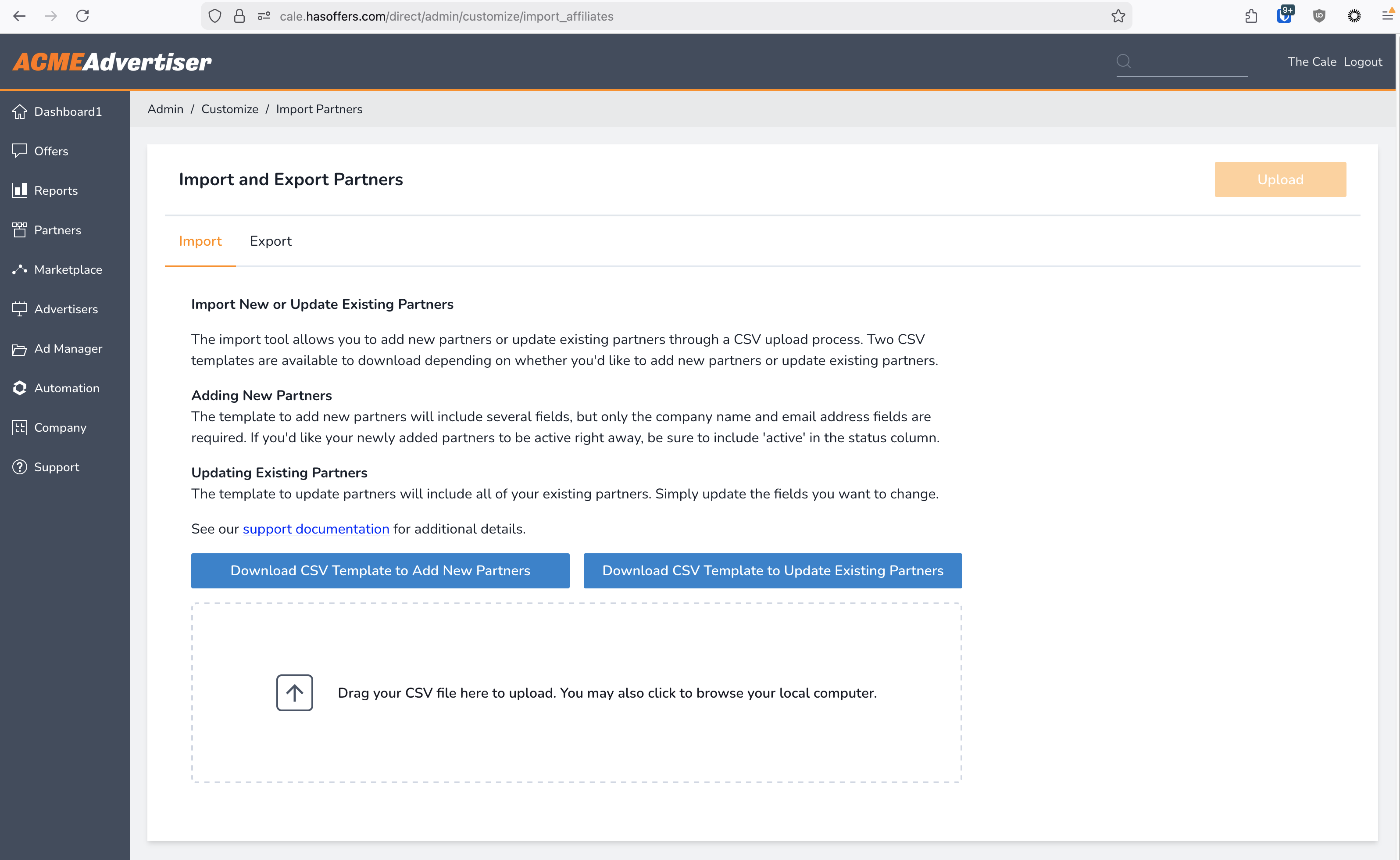Open the Advertisers sidebar menu

click(x=65, y=309)
